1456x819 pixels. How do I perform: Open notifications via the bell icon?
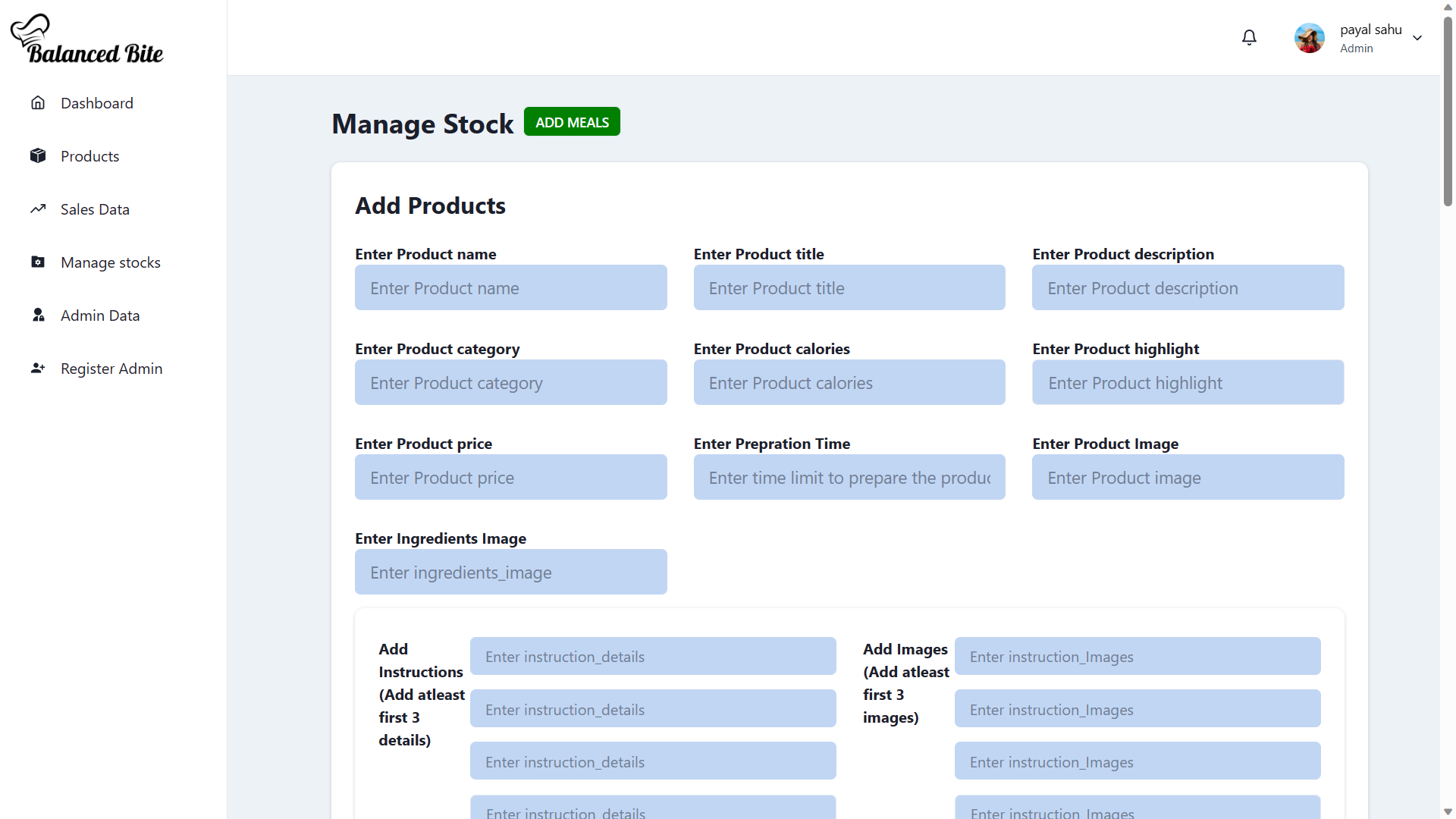point(1249,36)
